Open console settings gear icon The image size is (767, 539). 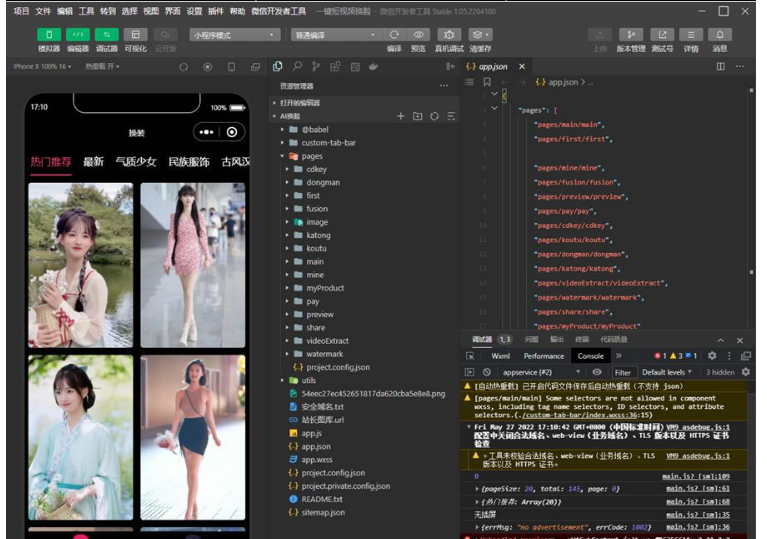[745, 372]
